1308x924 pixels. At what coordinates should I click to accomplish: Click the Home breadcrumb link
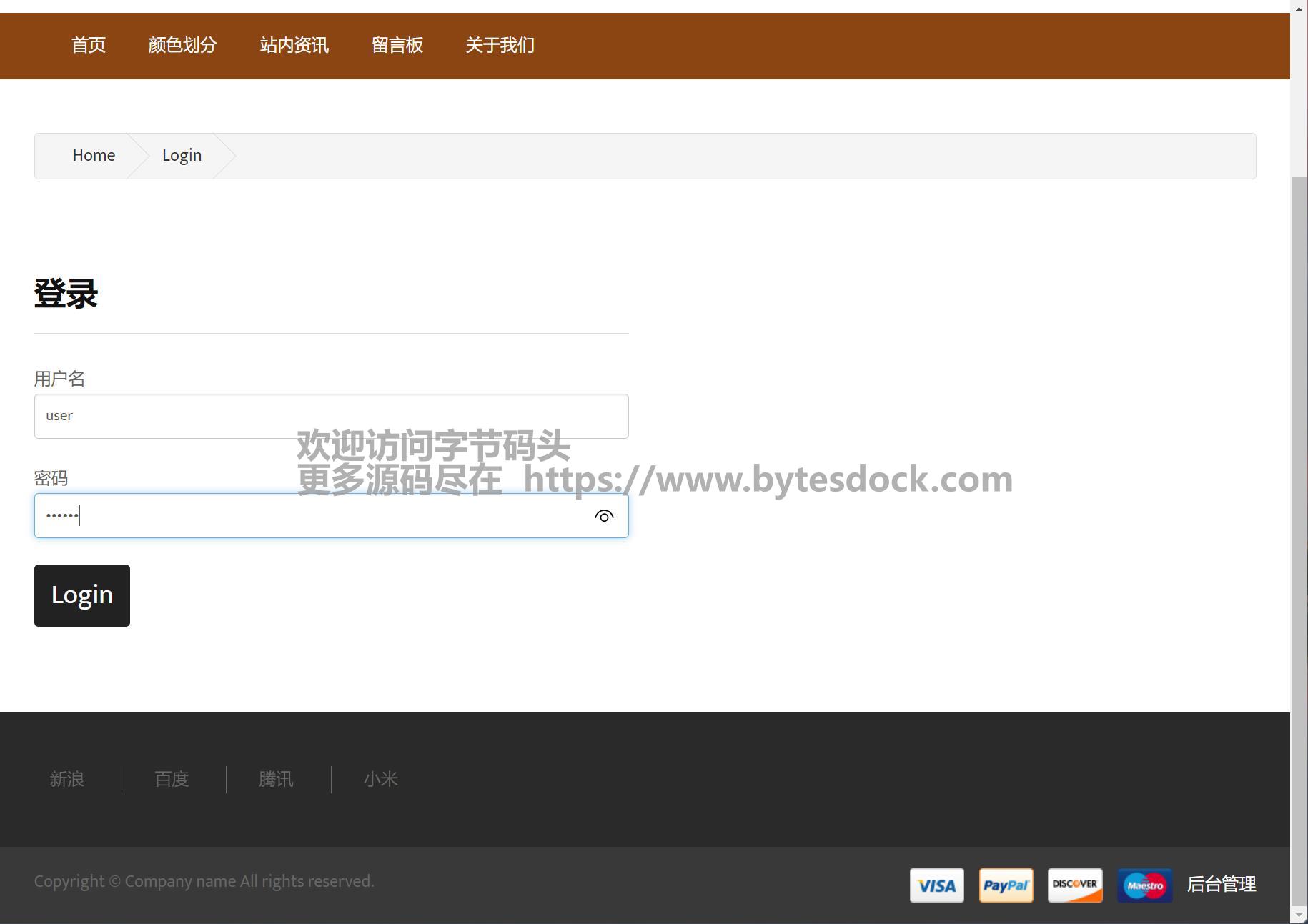tap(94, 156)
